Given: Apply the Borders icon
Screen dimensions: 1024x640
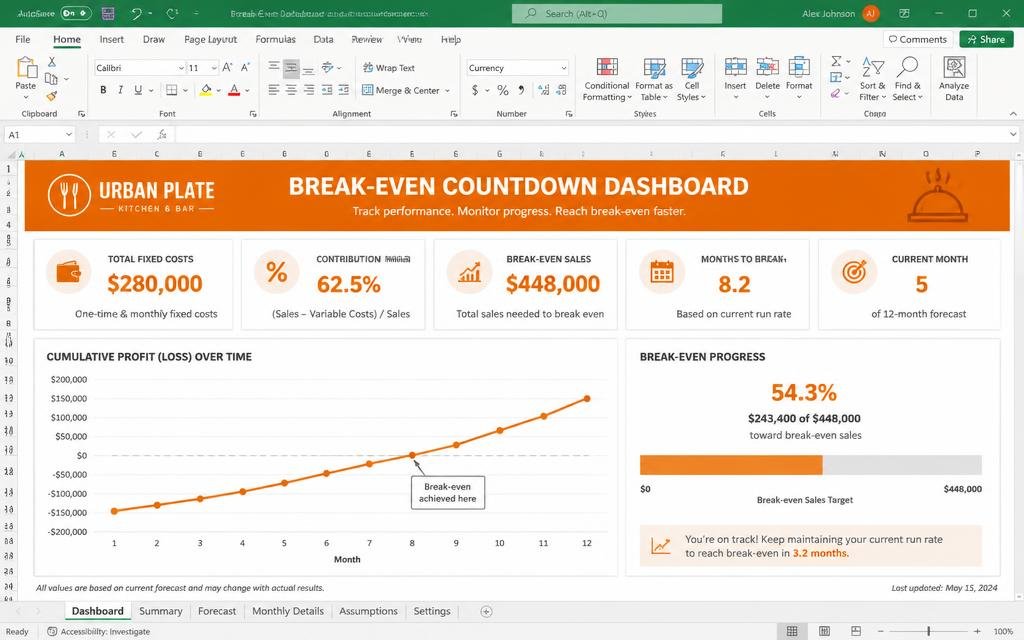Looking at the screenshot, I should pos(171,90).
